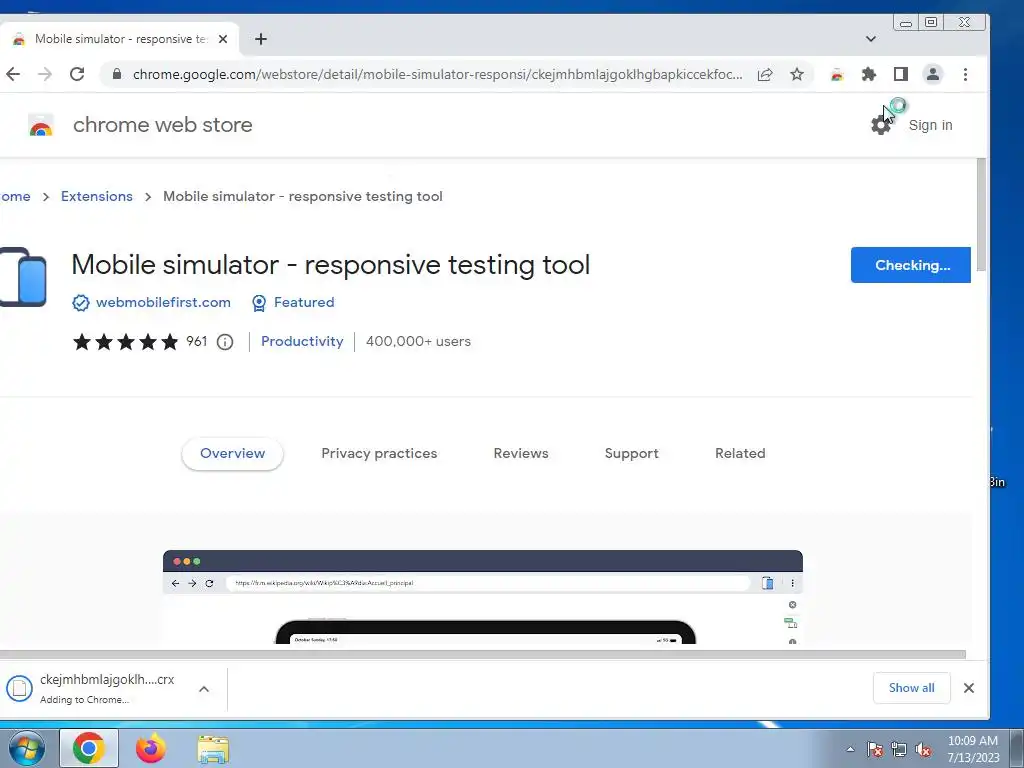Click the vertical page scrollbar
Viewport: 1024px width, 768px height.
tap(981, 216)
